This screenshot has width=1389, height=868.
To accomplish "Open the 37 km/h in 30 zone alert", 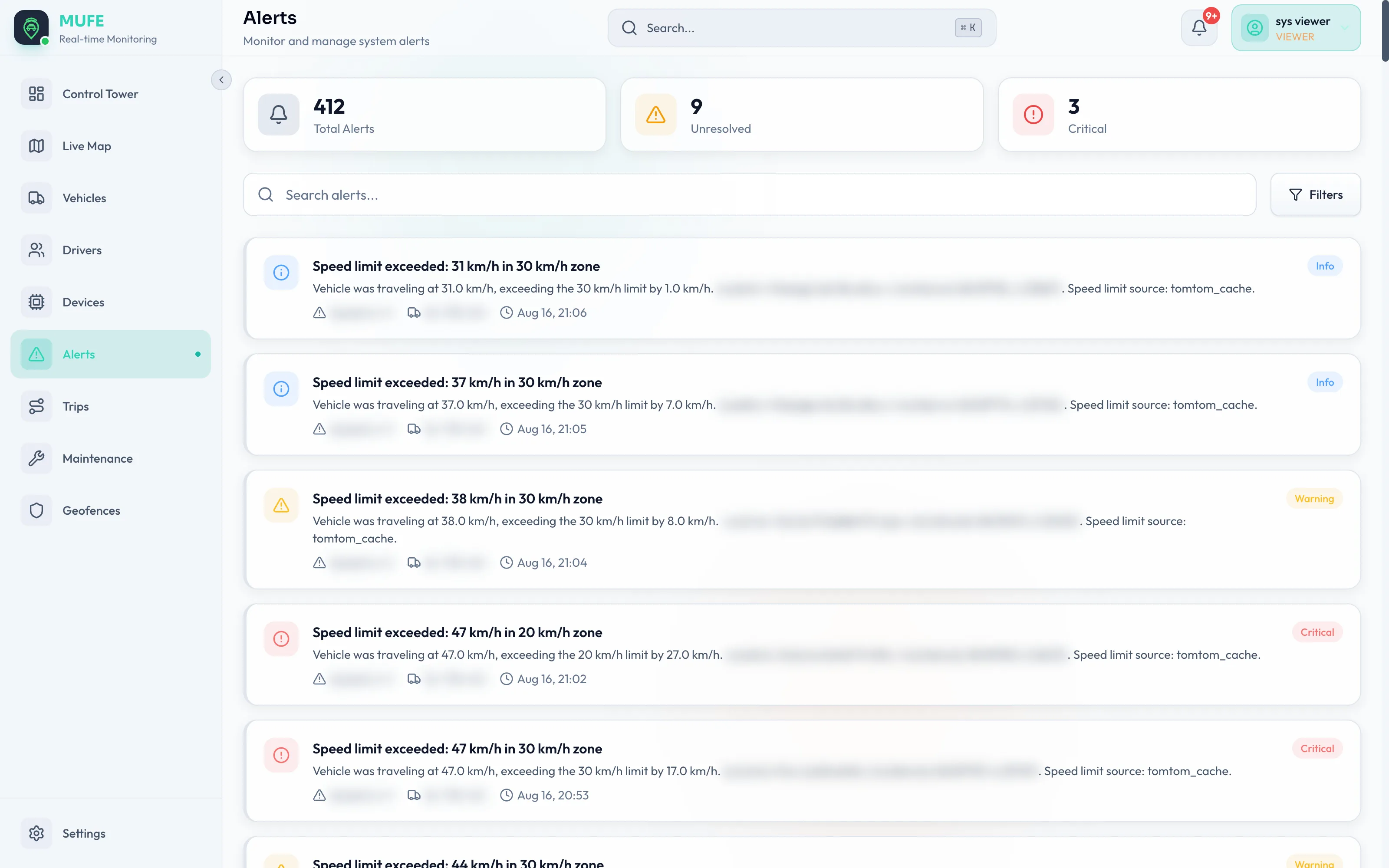I will click(802, 405).
